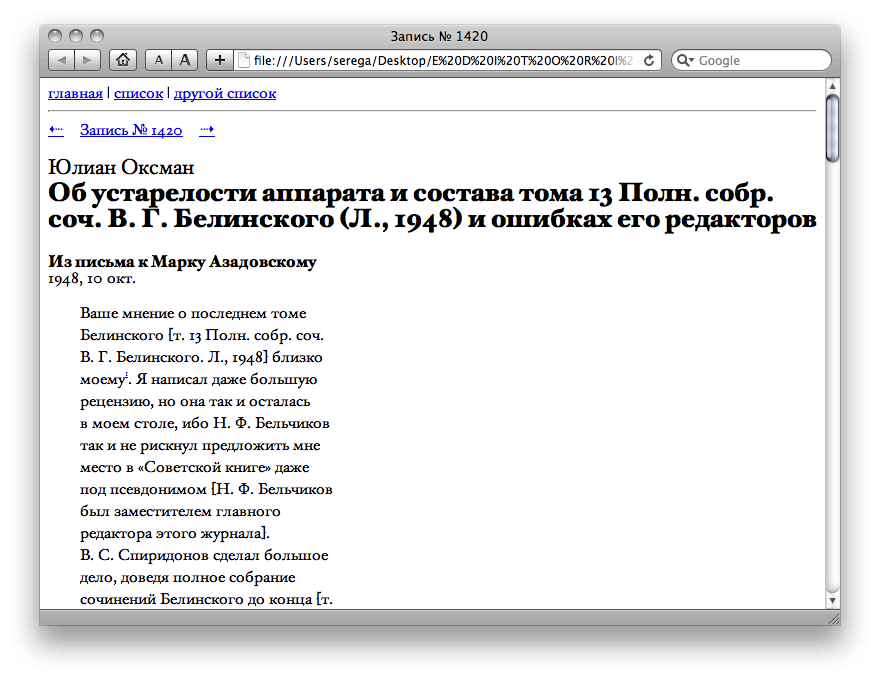The width and height of the screenshot is (880, 680).
Task: Follow the "список" link
Action: tap(138, 94)
